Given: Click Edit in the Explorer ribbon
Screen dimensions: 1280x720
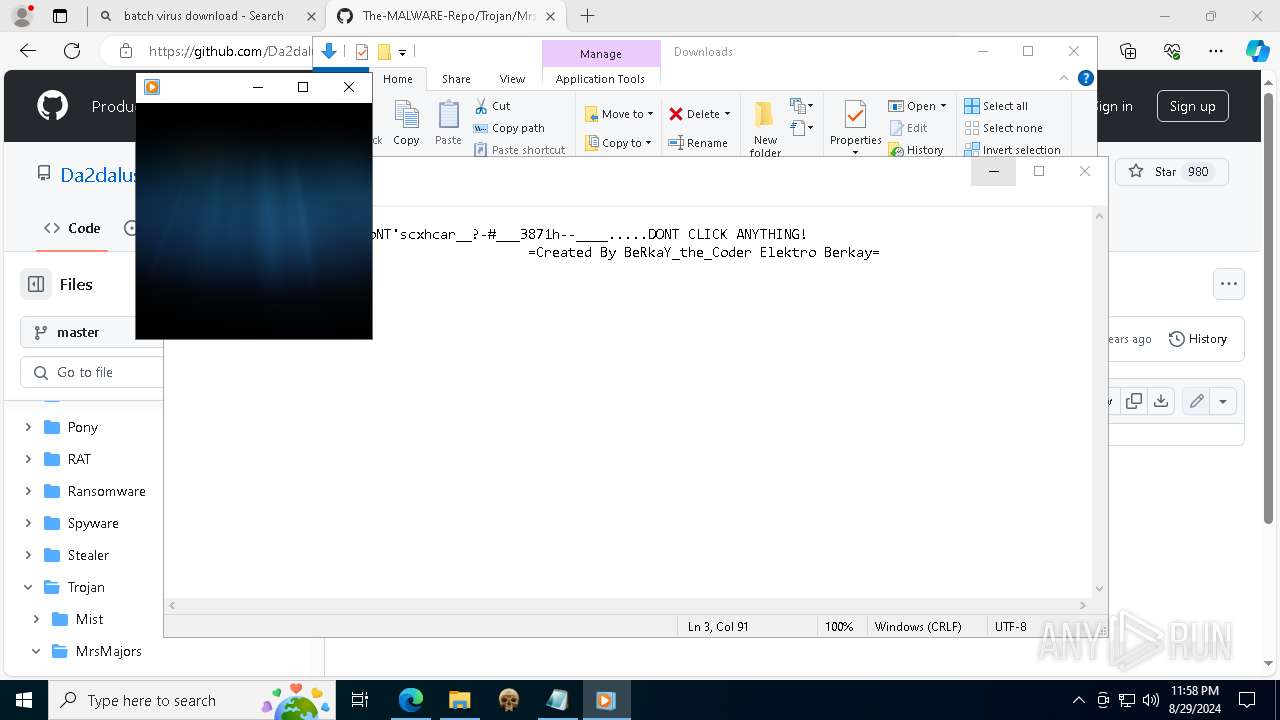Looking at the screenshot, I should click(908, 128).
